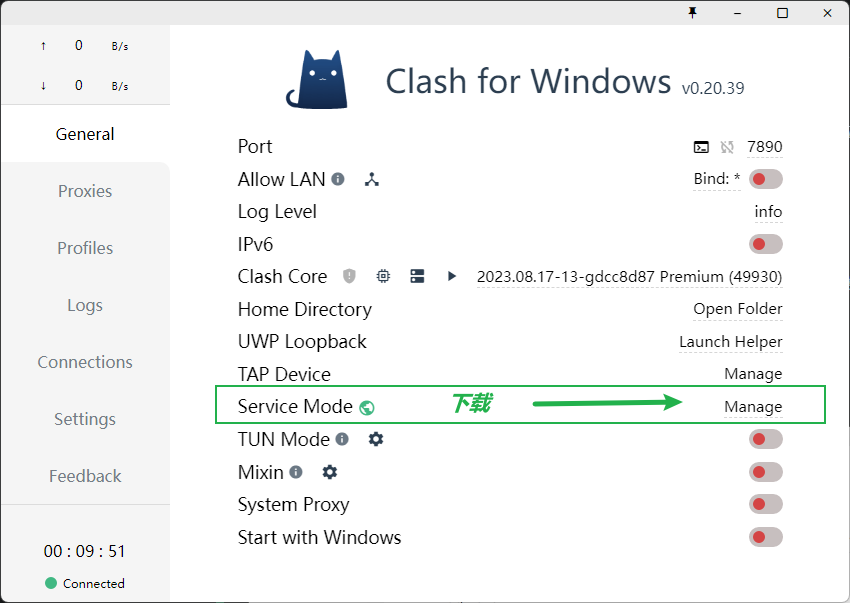
Task: Click the play arrow beside Clash Core
Action: pyautogui.click(x=452, y=276)
